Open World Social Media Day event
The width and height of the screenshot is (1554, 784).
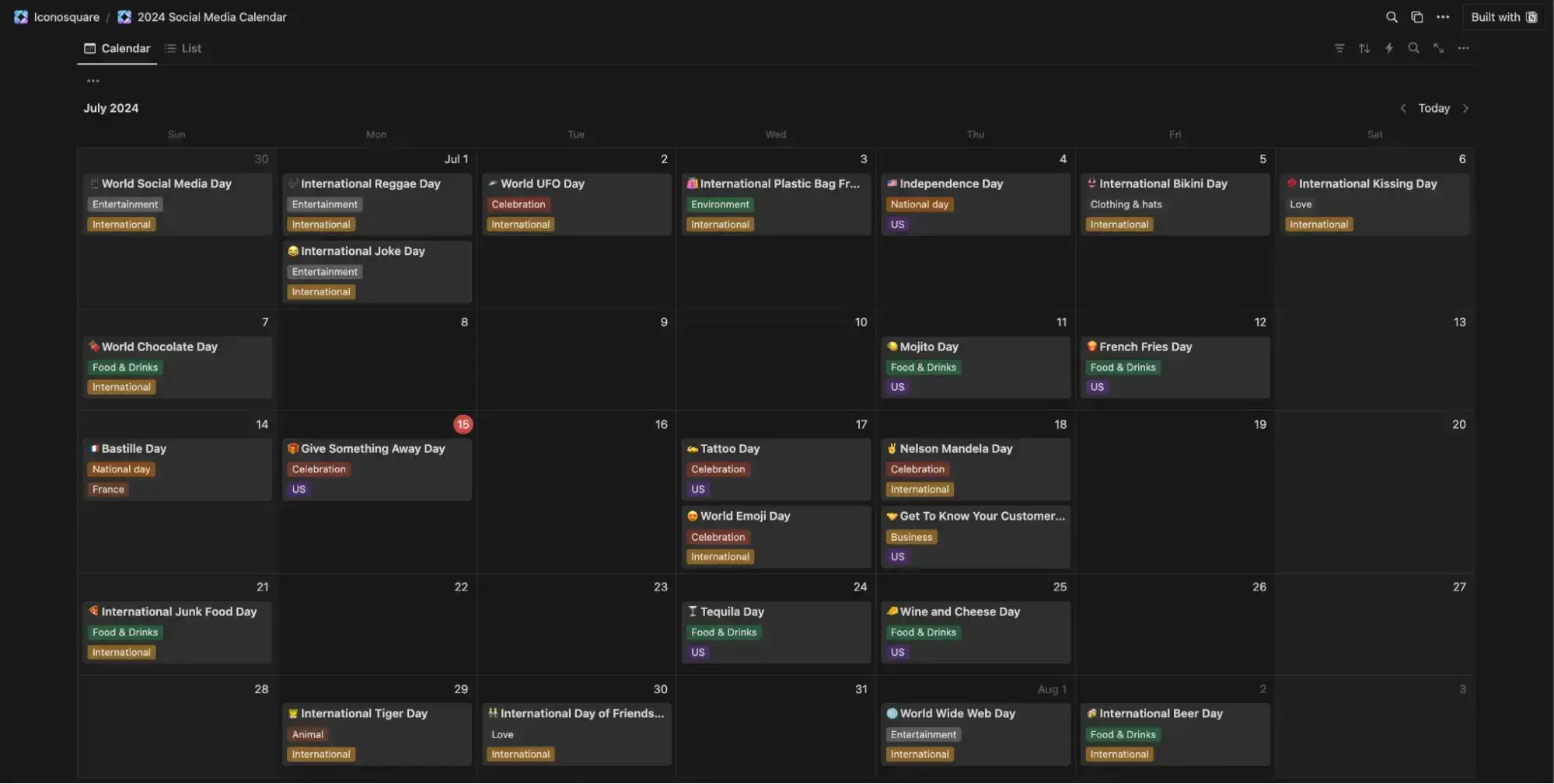coord(177,204)
